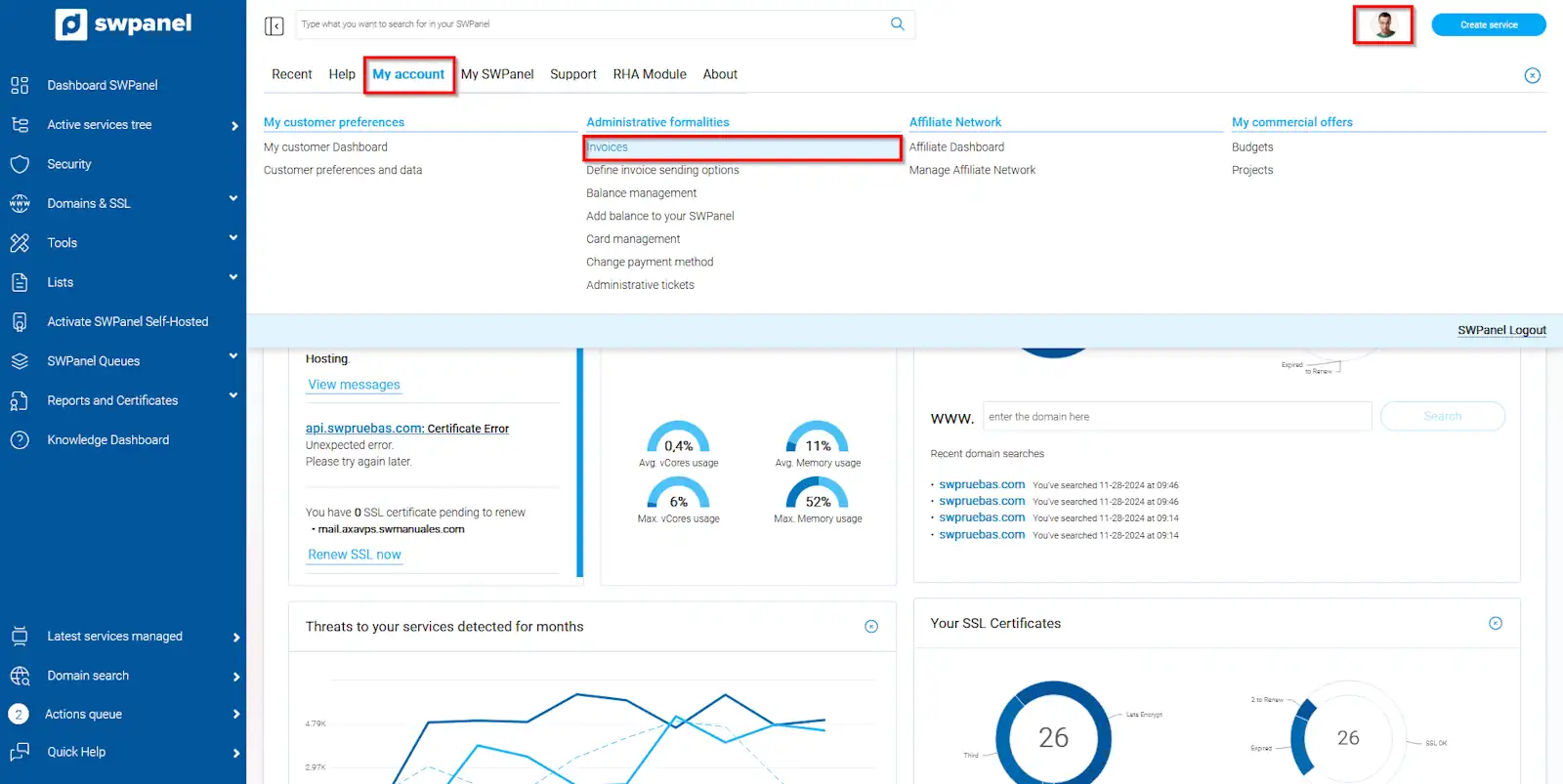Open Affiliate Dashboard link

click(956, 147)
